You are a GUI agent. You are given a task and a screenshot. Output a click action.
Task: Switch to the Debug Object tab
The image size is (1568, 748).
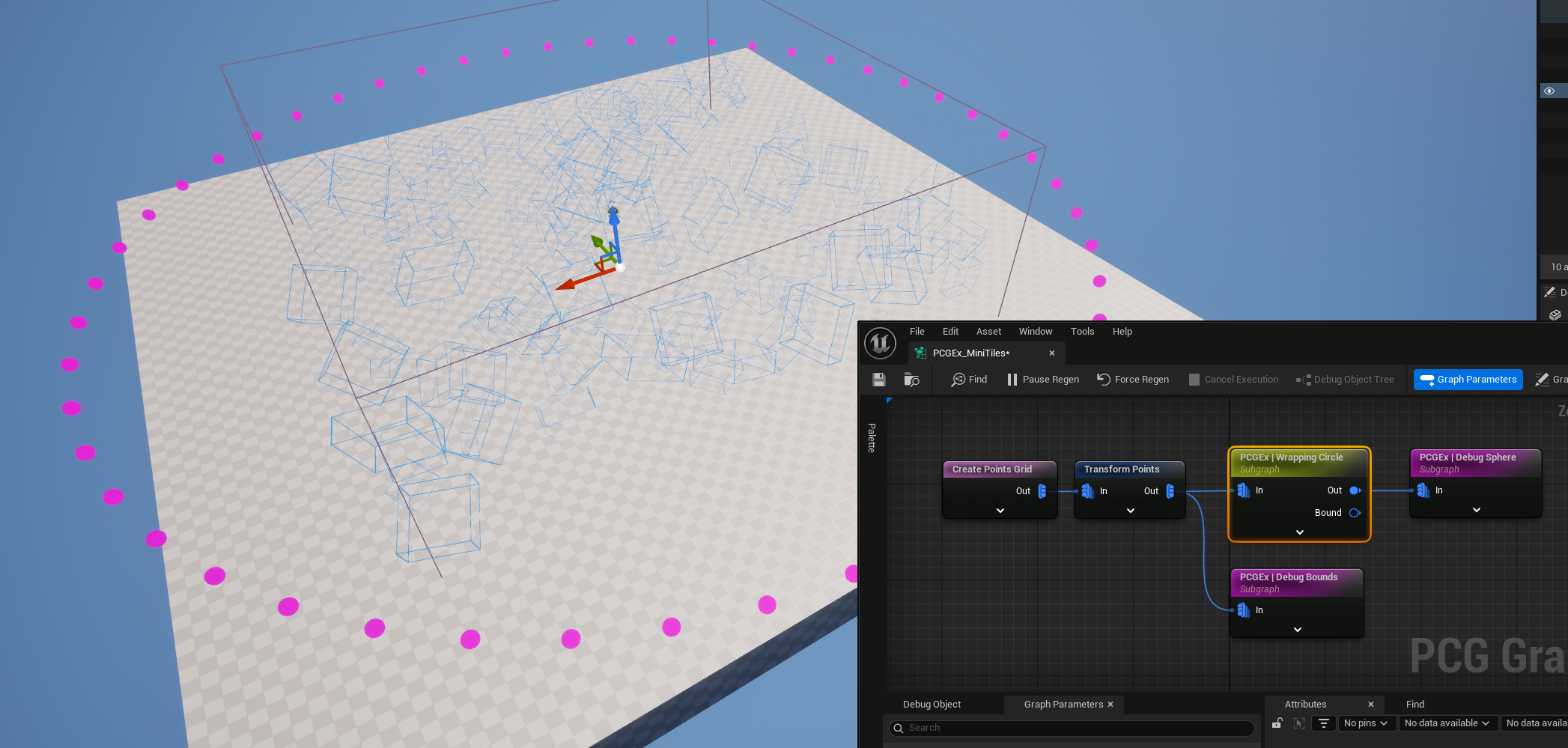tap(932, 705)
